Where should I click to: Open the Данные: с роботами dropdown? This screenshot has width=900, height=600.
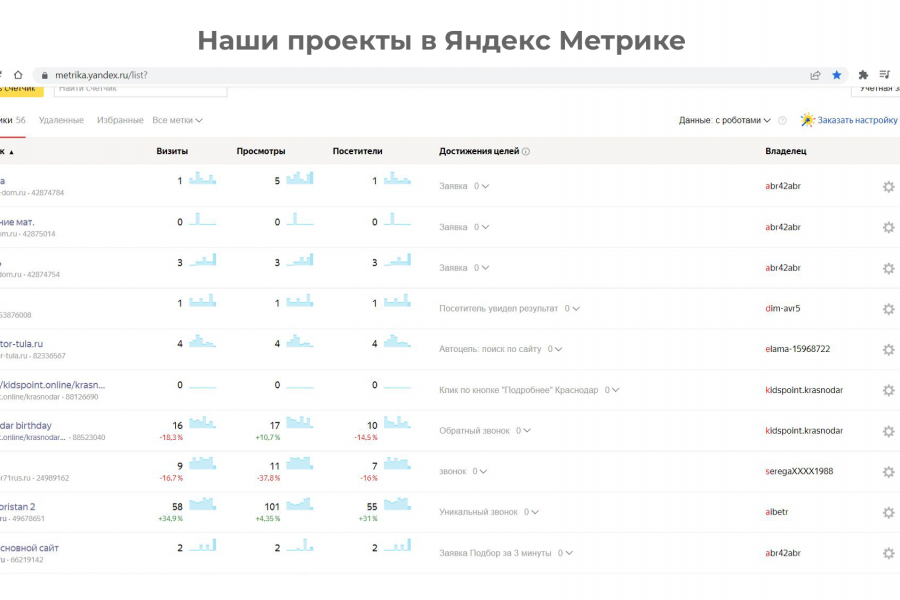[724, 120]
